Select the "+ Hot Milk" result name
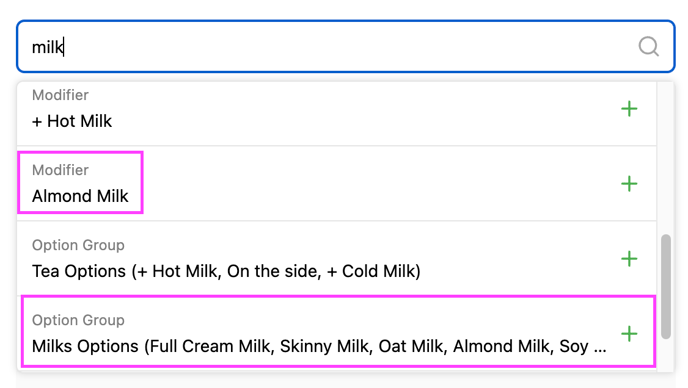This screenshot has height=388, width=688. click(72, 121)
